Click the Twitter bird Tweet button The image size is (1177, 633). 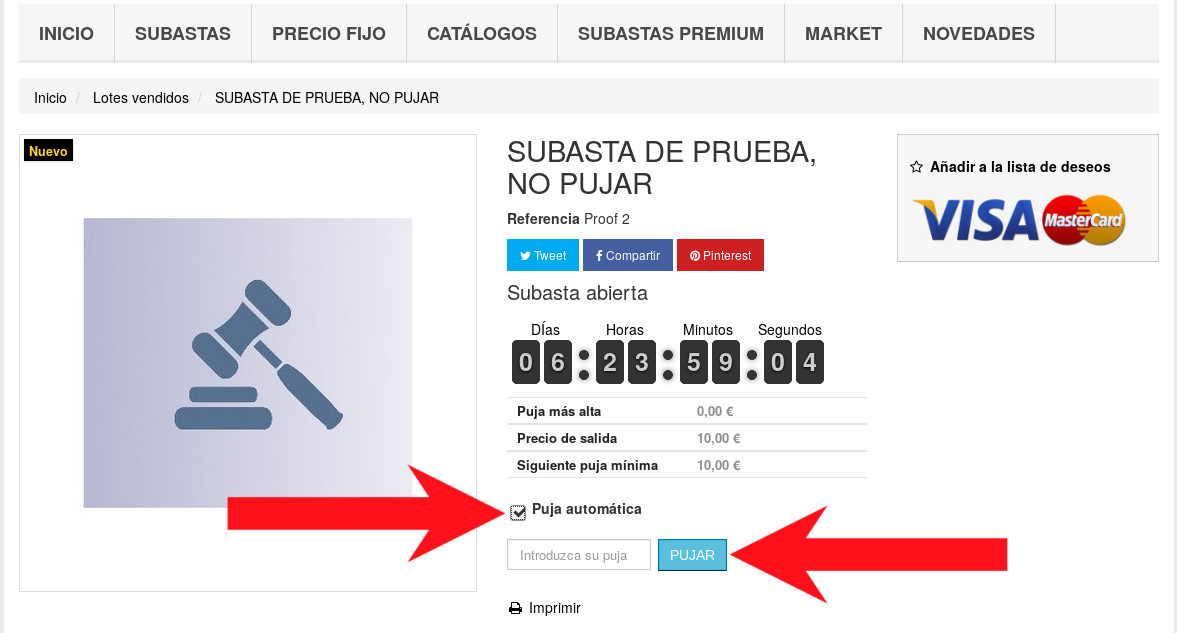[543, 255]
